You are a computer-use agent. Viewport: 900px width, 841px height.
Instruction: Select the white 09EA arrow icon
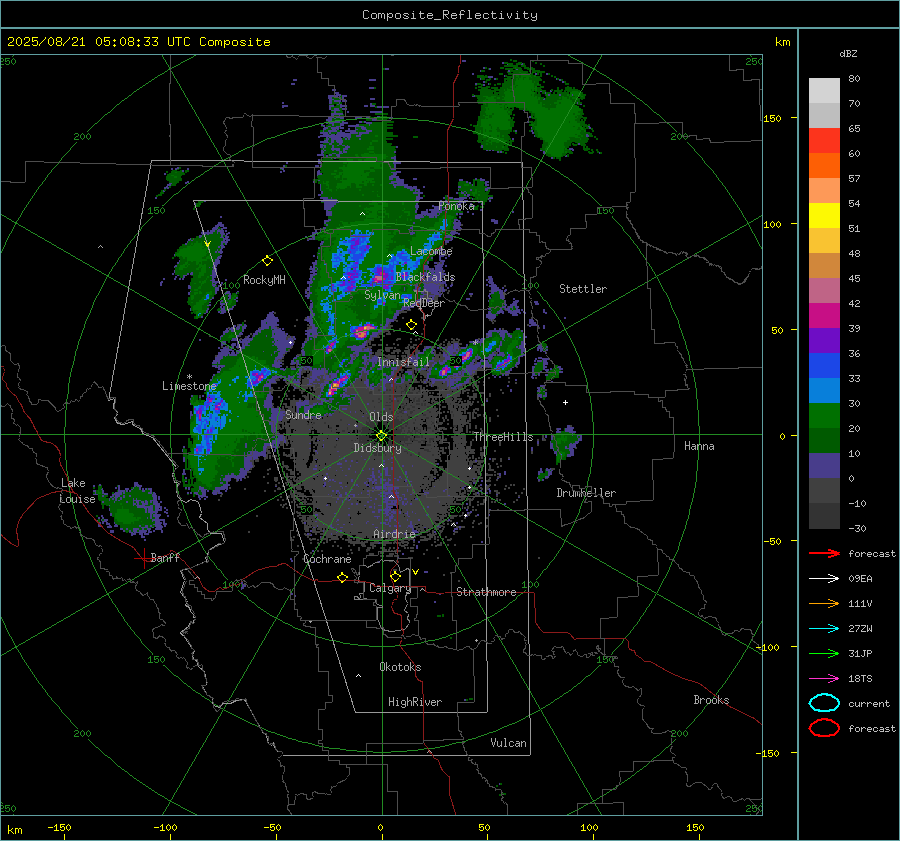[824, 579]
